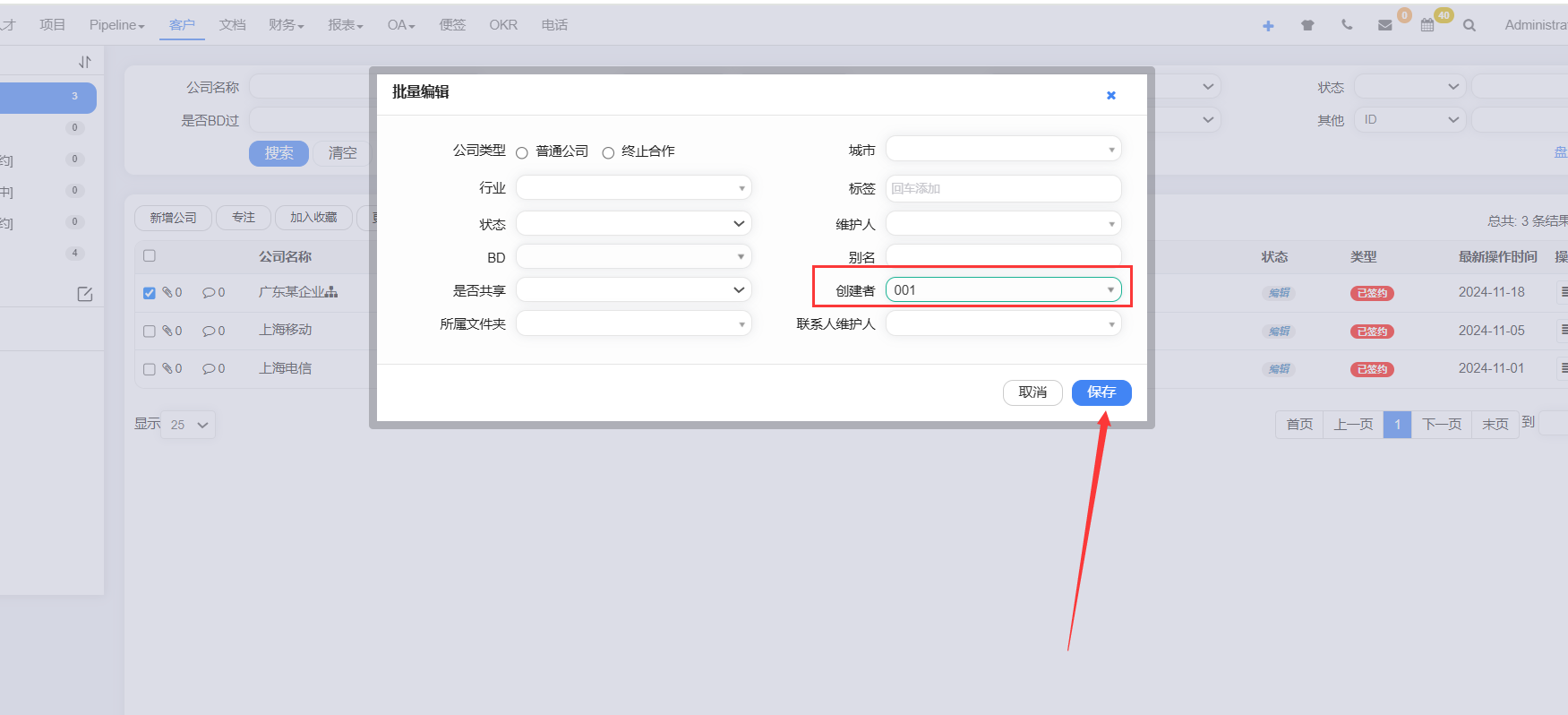Click the attachment icon for 广东某企业 row
1568x715 pixels.
pyautogui.click(x=167, y=292)
